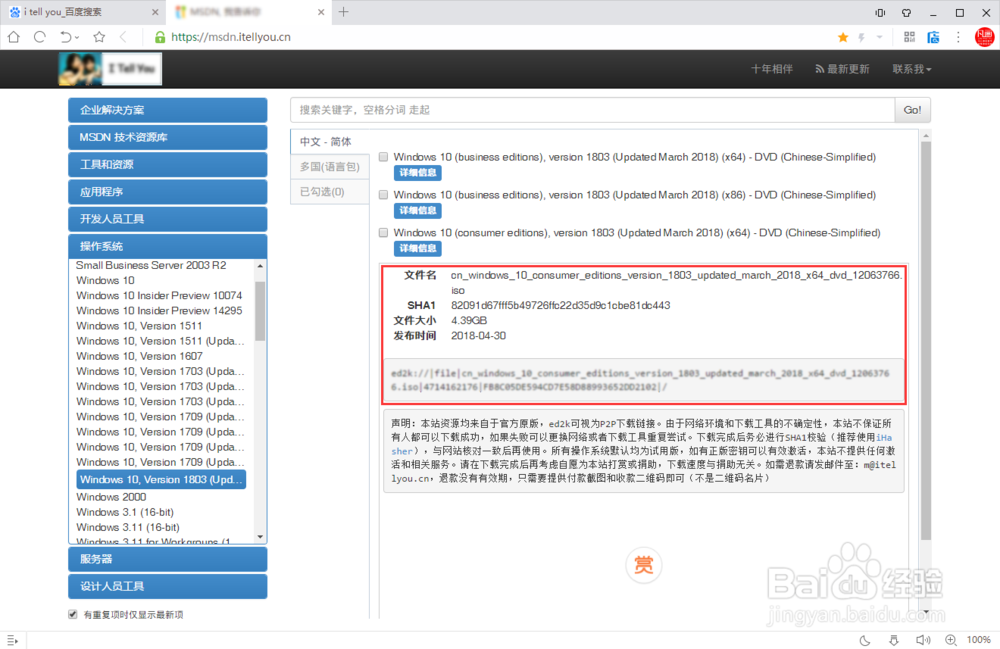This screenshot has width=1000, height=649.
Task: Click 详细信息 under consumer editions x64
Action: click(x=418, y=249)
